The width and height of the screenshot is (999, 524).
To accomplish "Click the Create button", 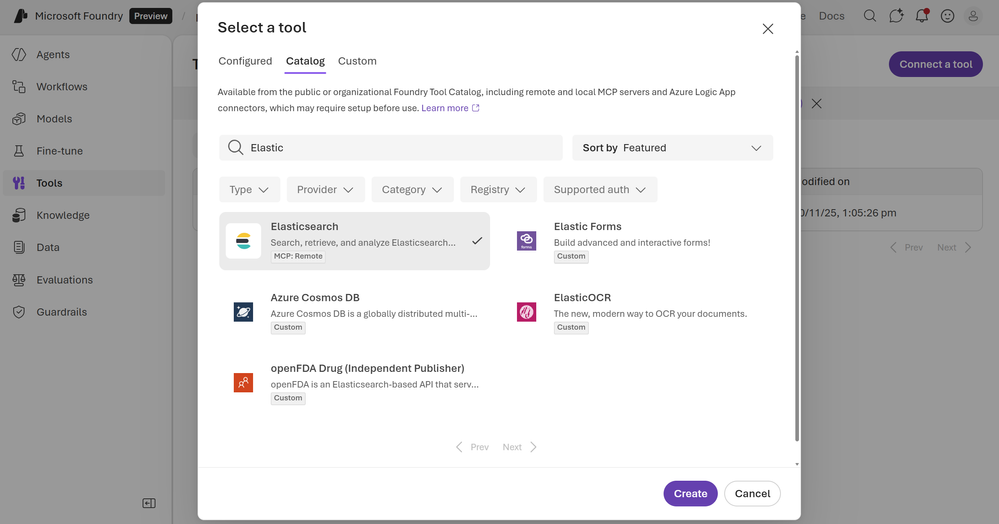I will coord(691,493).
